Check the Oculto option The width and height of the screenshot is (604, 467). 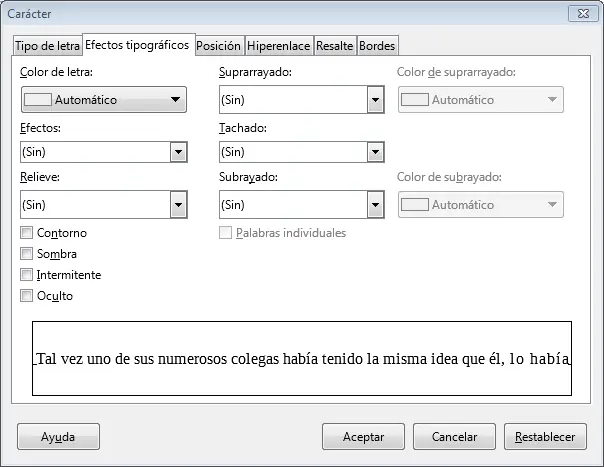[27, 296]
